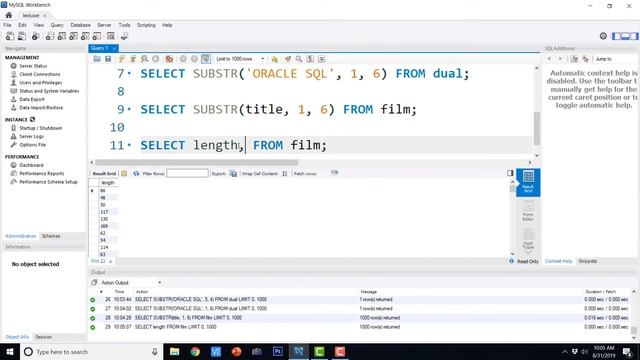Open the find panel magnifier icon

coord(299,59)
